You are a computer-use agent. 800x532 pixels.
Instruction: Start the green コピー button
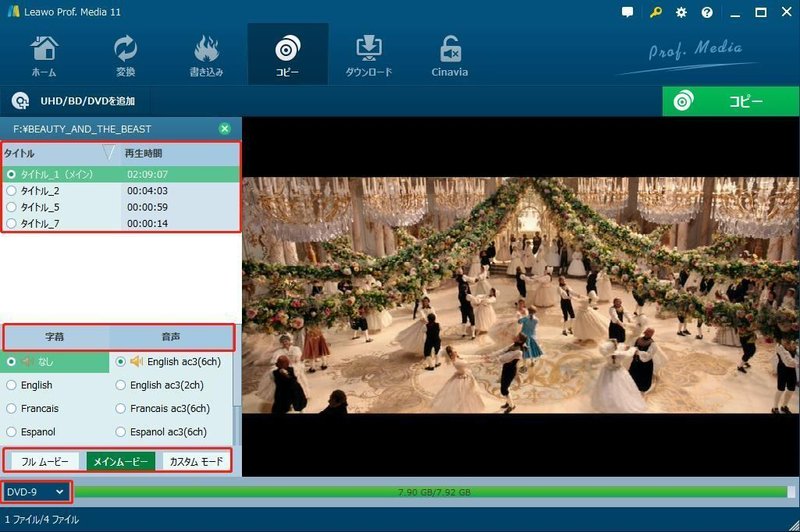click(x=731, y=101)
